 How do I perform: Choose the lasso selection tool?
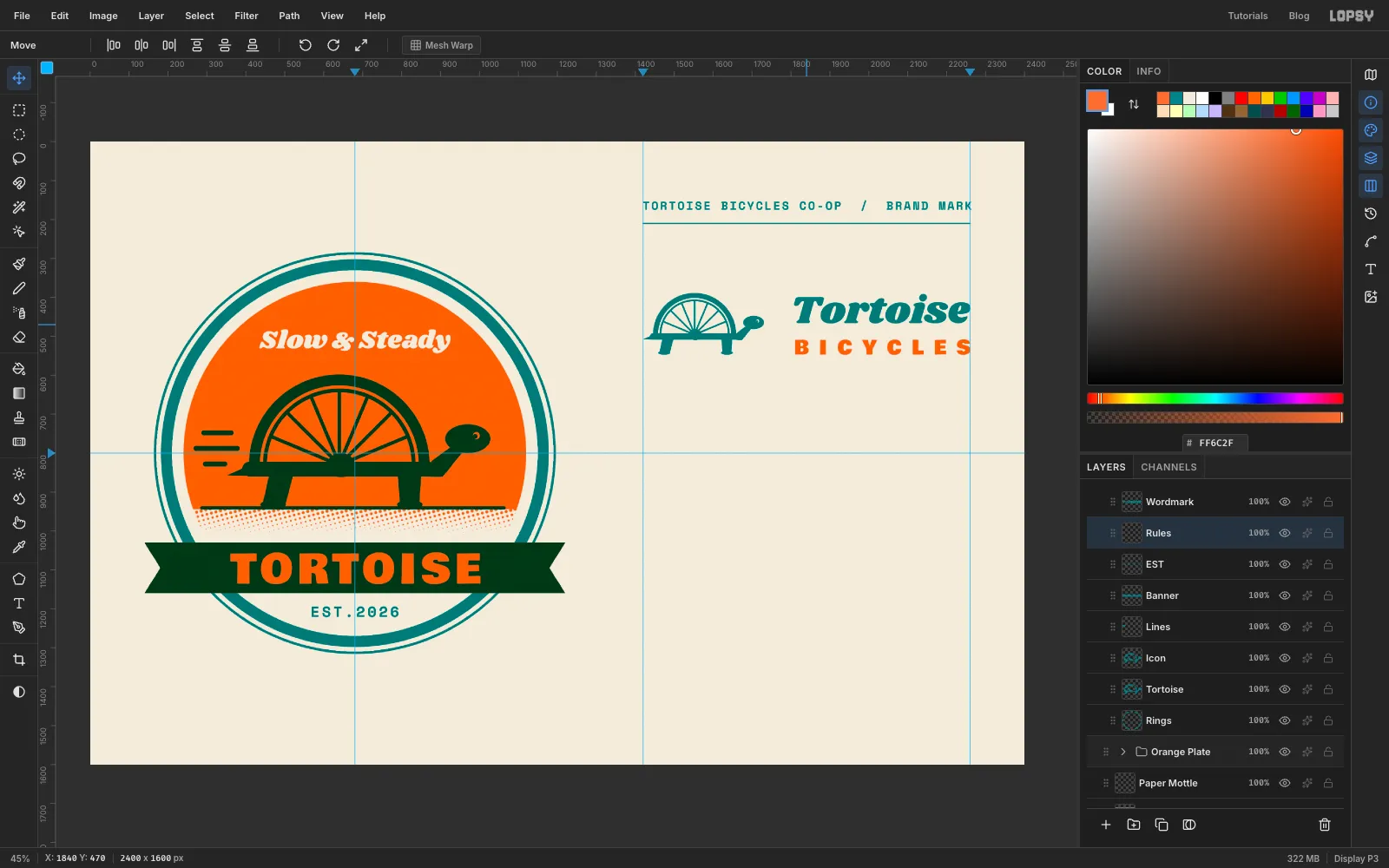[19, 159]
